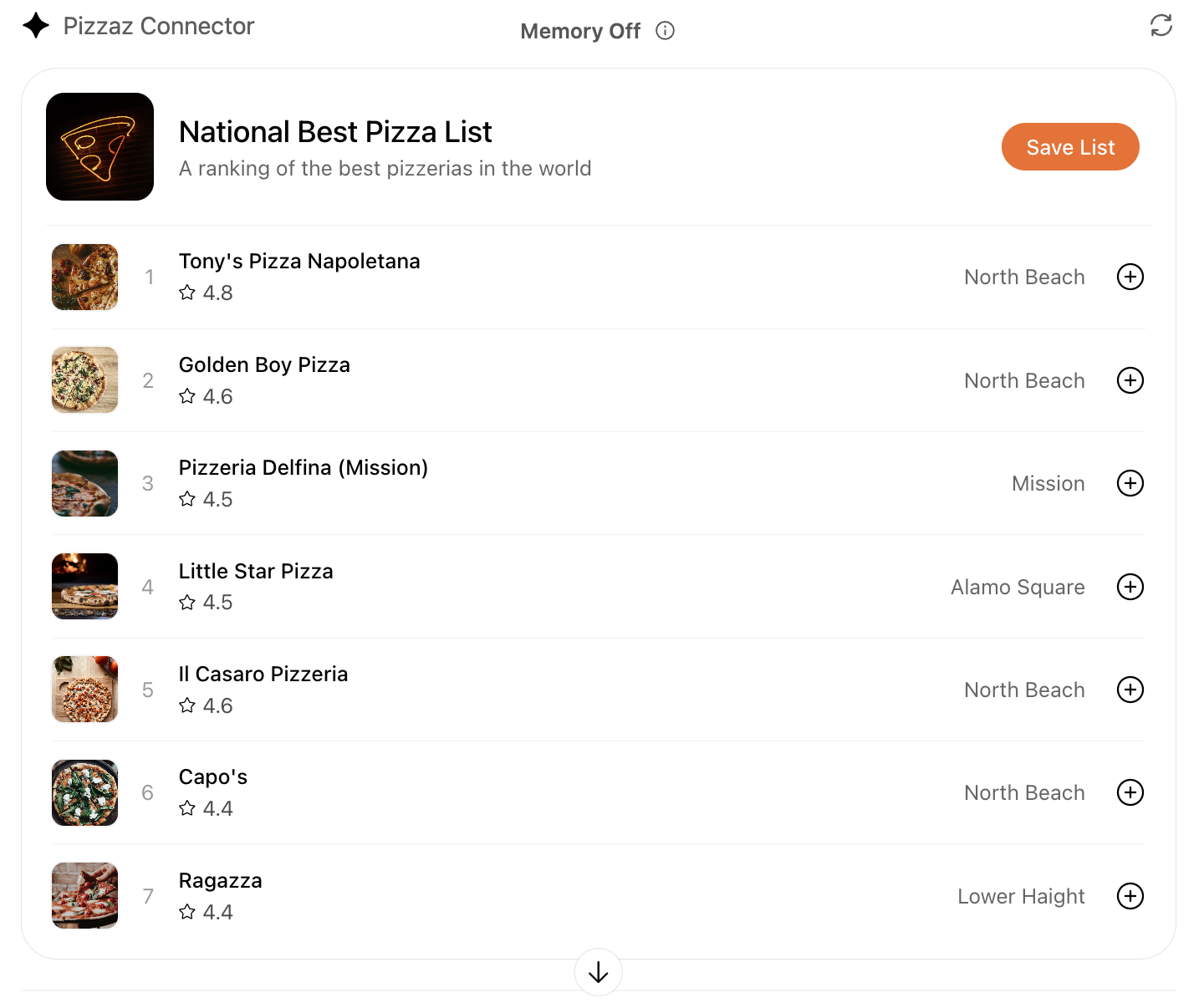Click the National Best Pizza List title

click(x=335, y=131)
